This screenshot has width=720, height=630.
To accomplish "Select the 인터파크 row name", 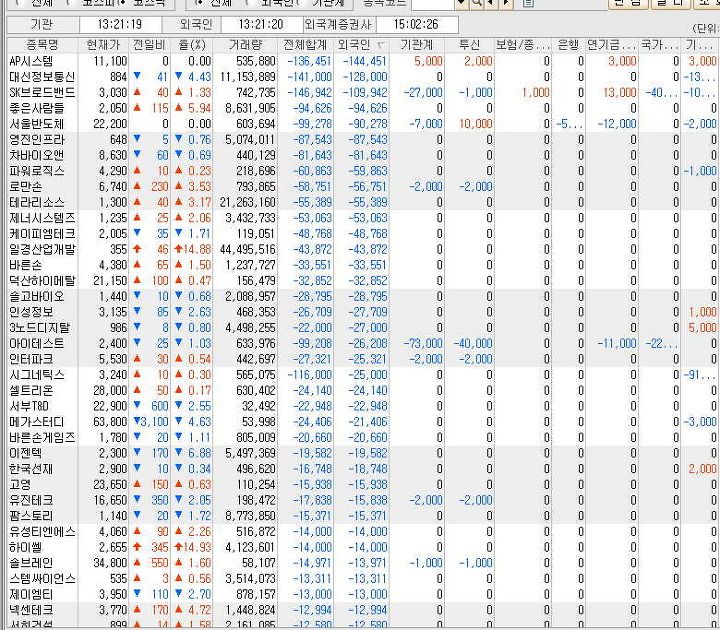I will point(31,359).
